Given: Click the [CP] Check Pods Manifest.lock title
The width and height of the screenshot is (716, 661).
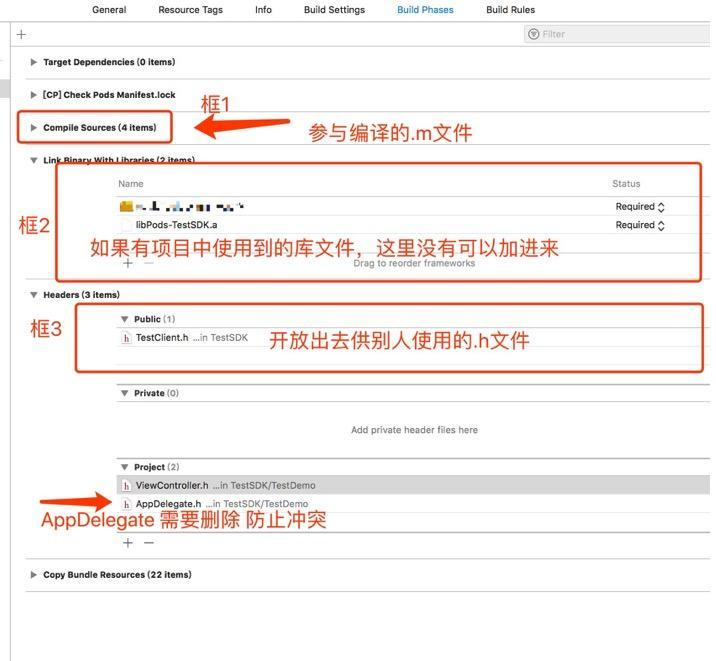Looking at the screenshot, I should point(109,95).
